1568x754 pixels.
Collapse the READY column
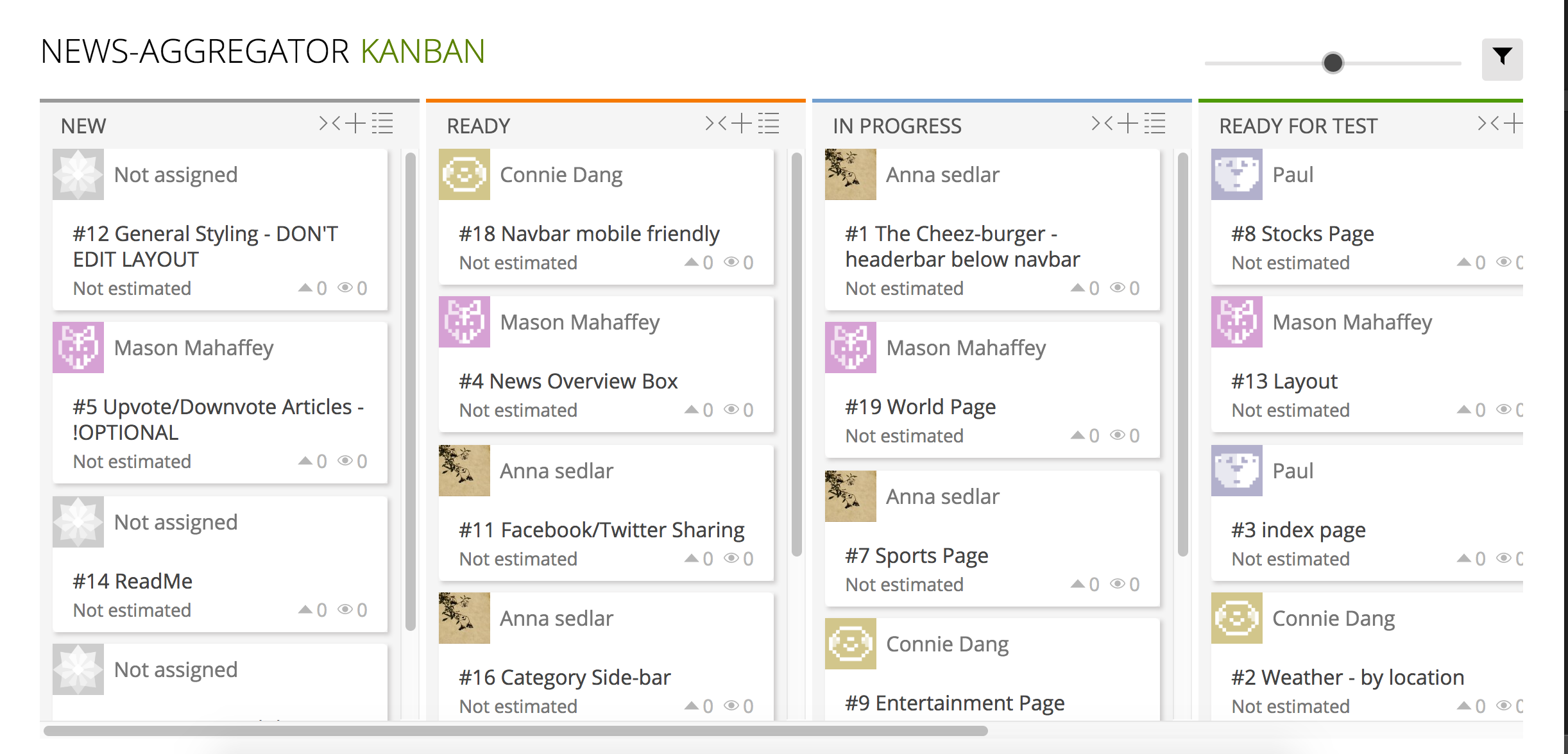tap(716, 123)
